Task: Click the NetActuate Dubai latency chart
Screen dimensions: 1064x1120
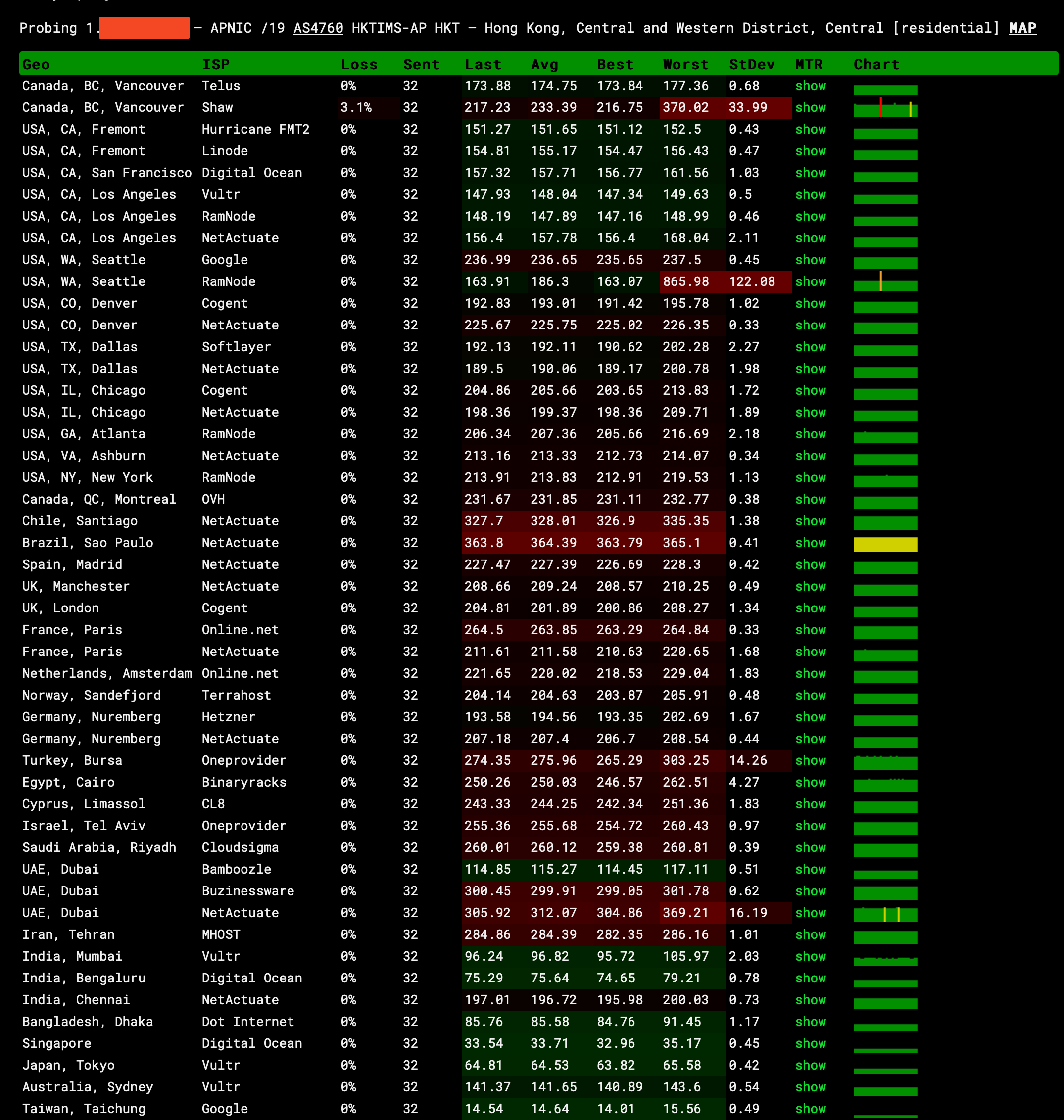Action: [885, 914]
